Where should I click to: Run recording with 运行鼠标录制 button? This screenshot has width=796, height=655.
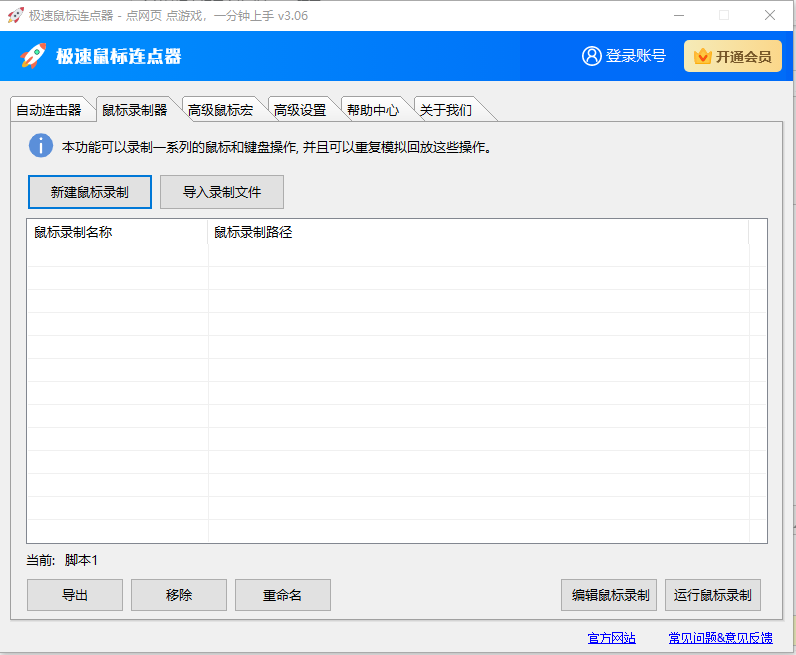click(x=712, y=595)
